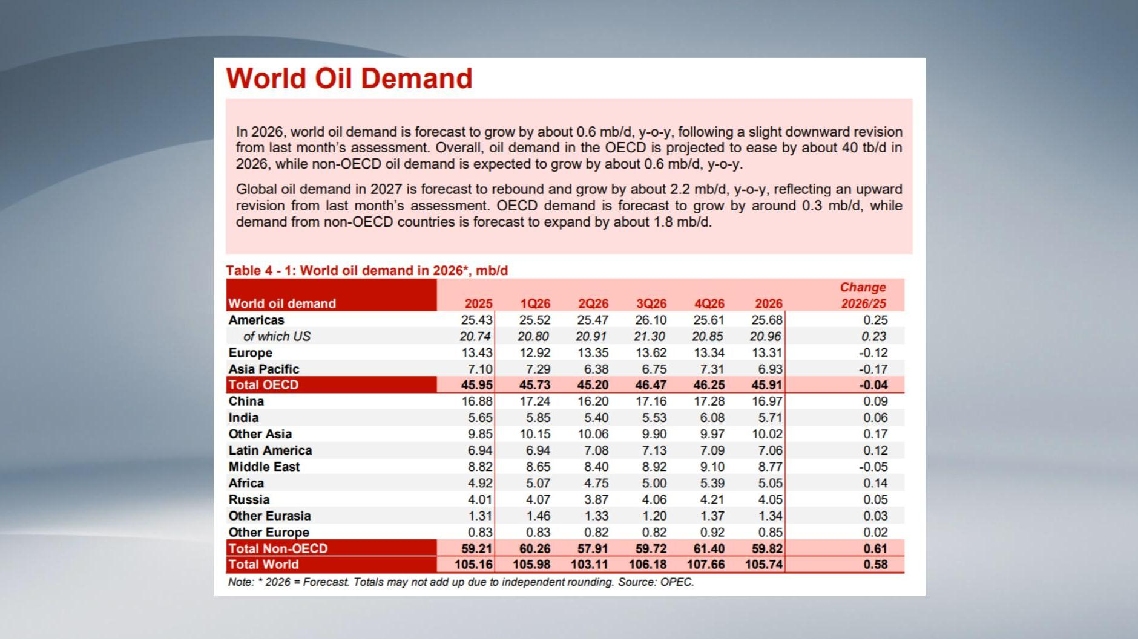The height and width of the screenshot is (639, 1138).
Task: Click Europe change value -0.12
Action: click(873, 353)
